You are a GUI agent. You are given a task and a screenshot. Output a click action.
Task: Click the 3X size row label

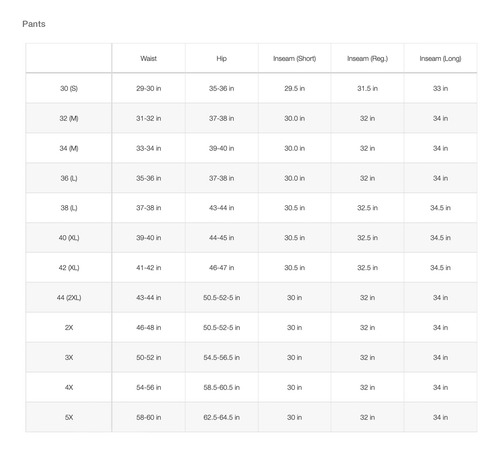69,357
